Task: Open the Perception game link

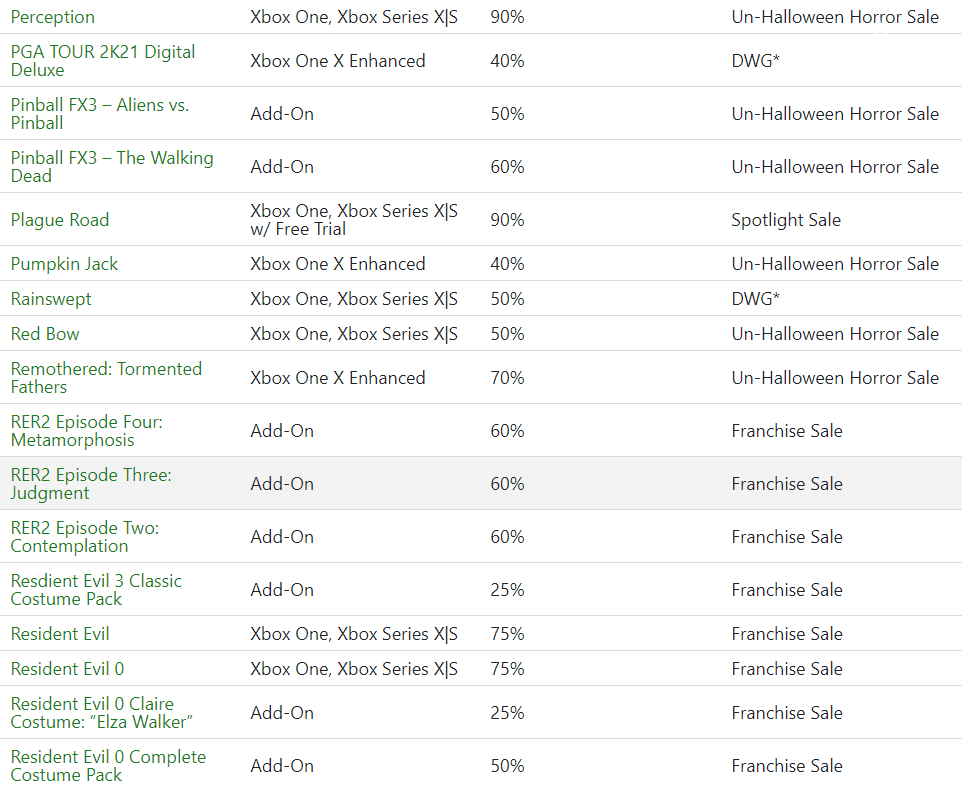Action: click(x=52, y=17)
